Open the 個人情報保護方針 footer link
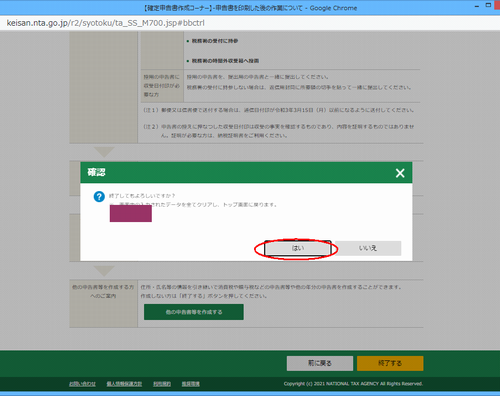 tap(124, 384)
